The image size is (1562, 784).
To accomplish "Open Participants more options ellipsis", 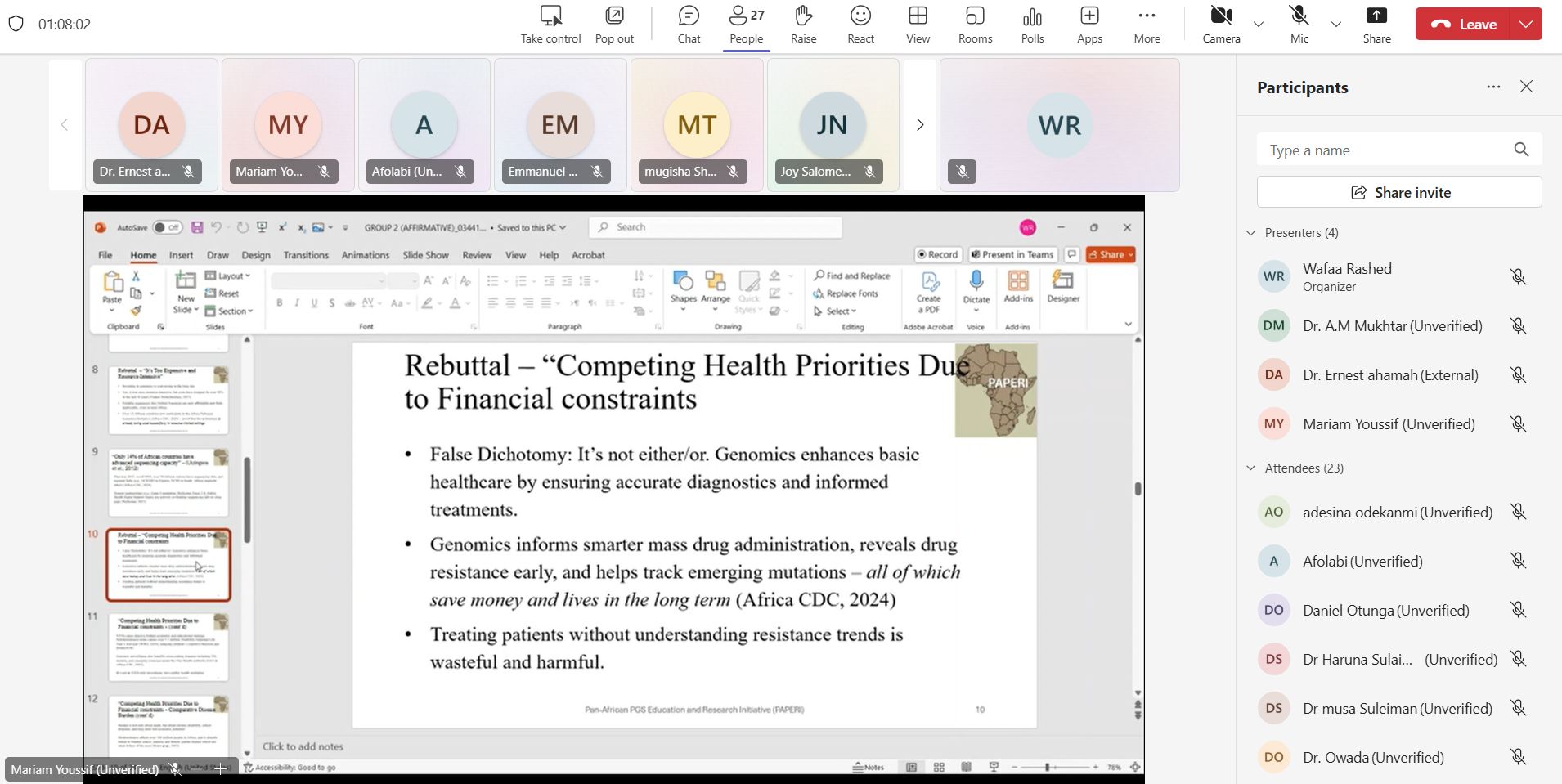I will 1493,87.
